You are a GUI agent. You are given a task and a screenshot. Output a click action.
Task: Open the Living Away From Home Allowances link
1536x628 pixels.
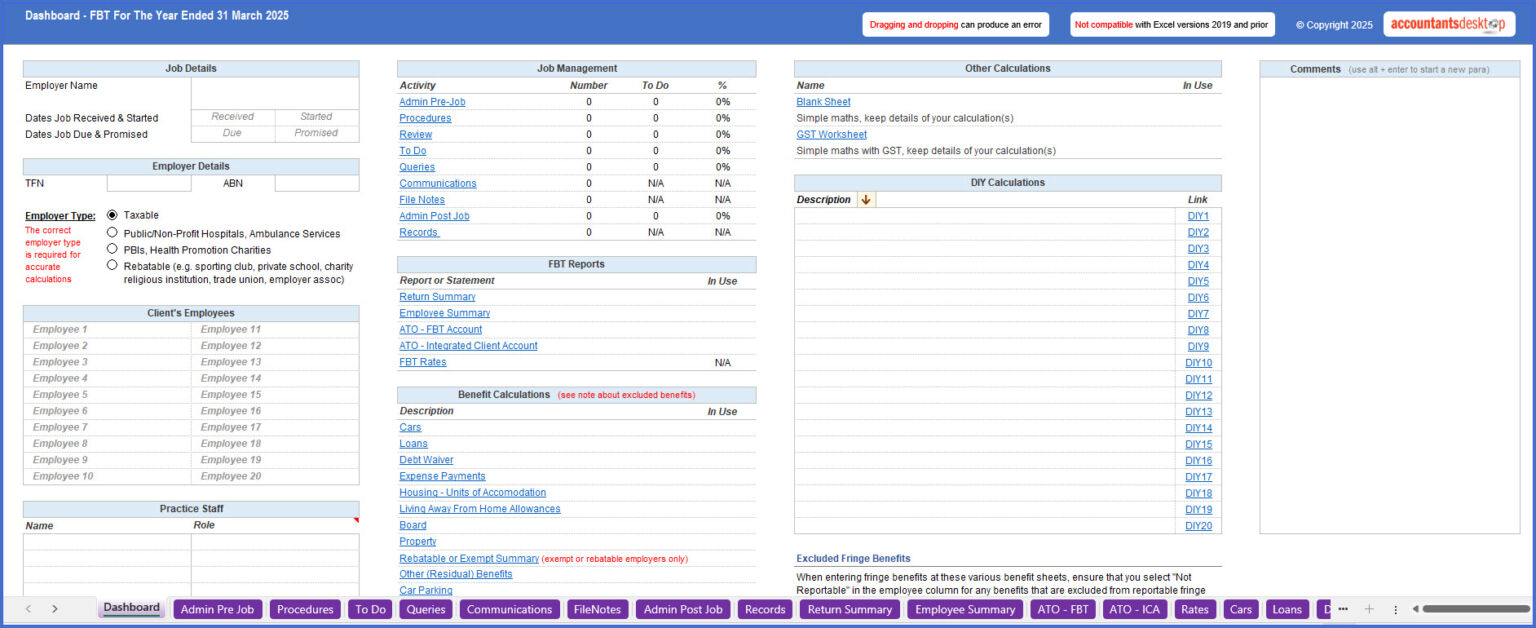point(479,509)
